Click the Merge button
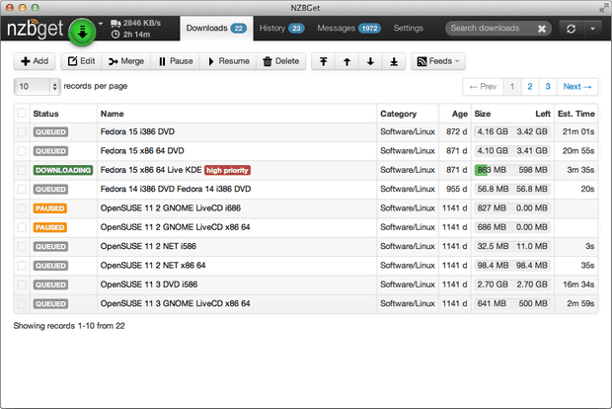This screenshot has width=612, height=409. pyautogui.click(x=126, y=61)
